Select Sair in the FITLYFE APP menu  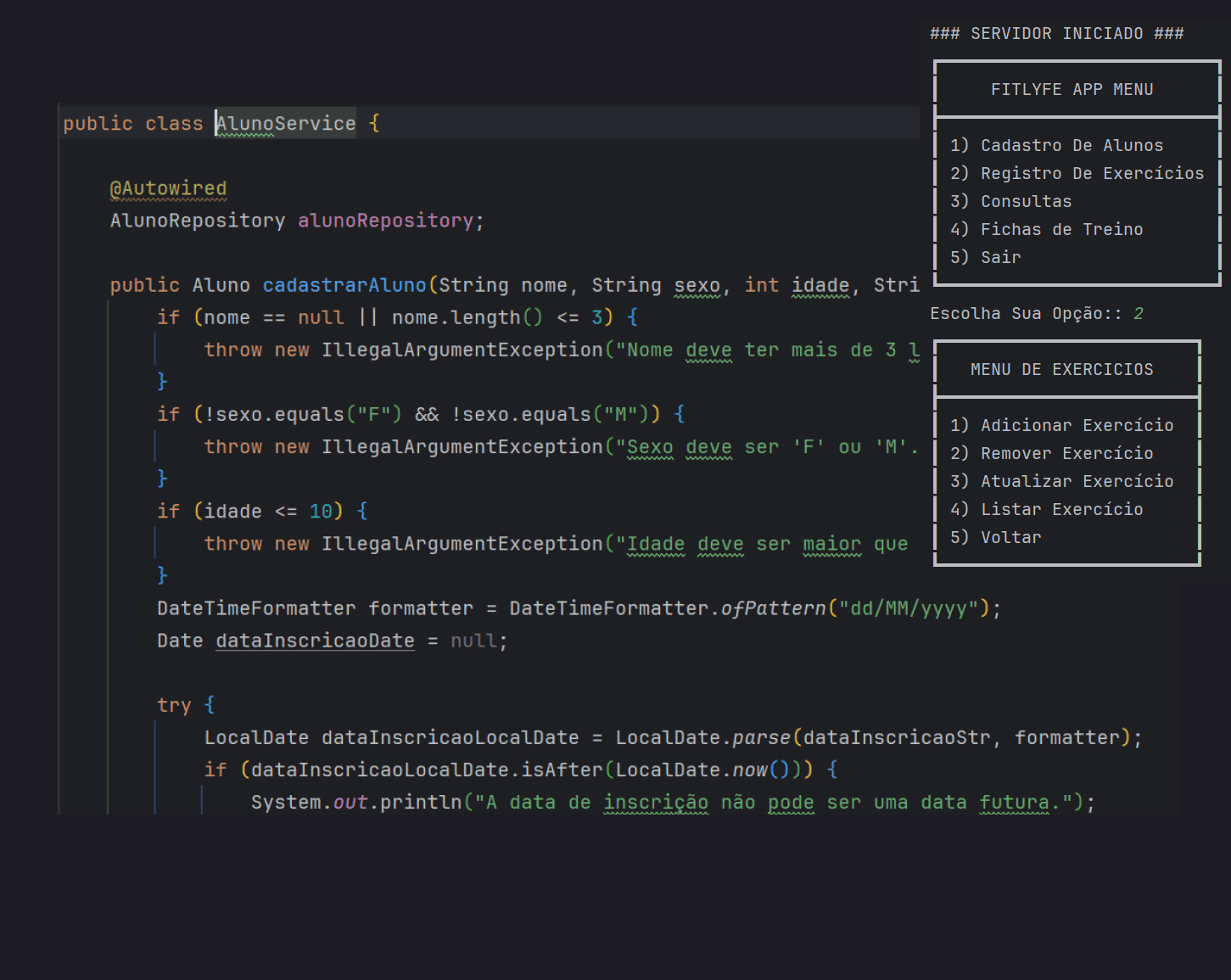coord(986,258)
